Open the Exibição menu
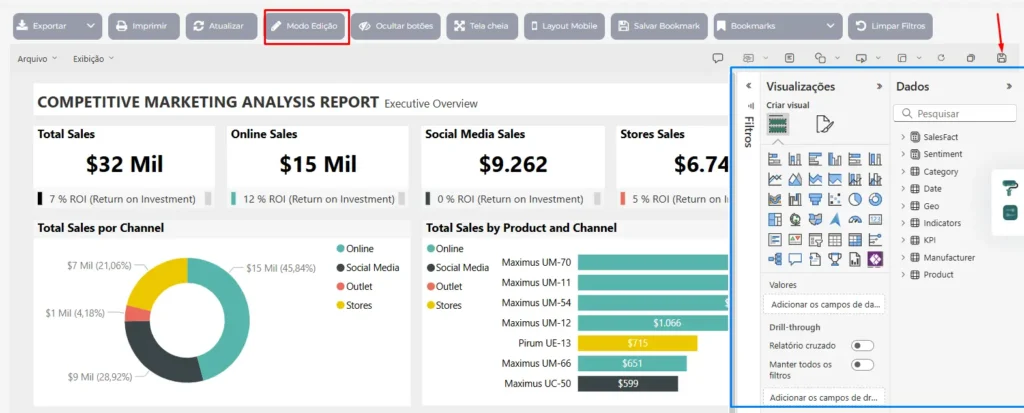This screenshot has width=1024, height=413. (x=93, y=59)
